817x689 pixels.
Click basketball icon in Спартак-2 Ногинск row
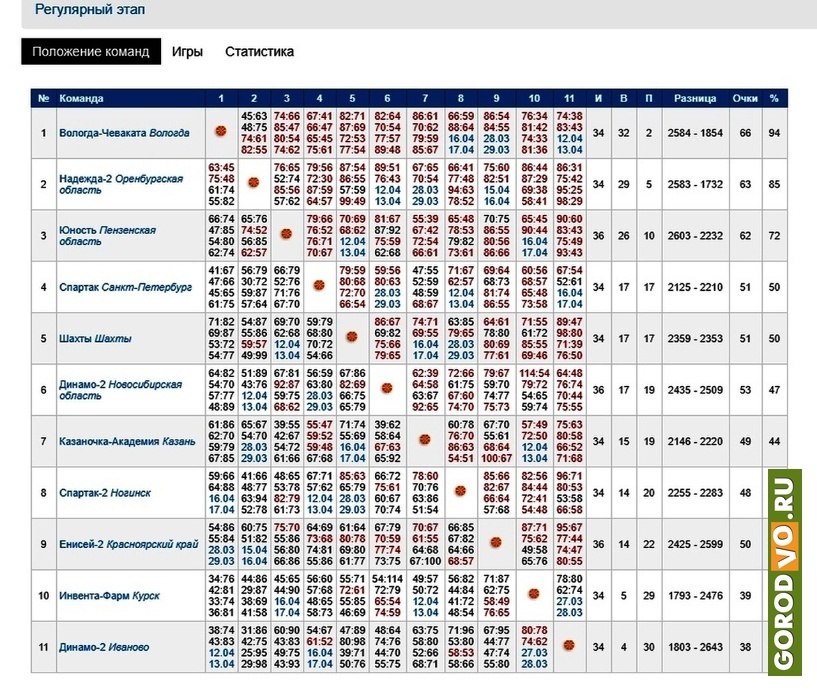click(461, 491)
